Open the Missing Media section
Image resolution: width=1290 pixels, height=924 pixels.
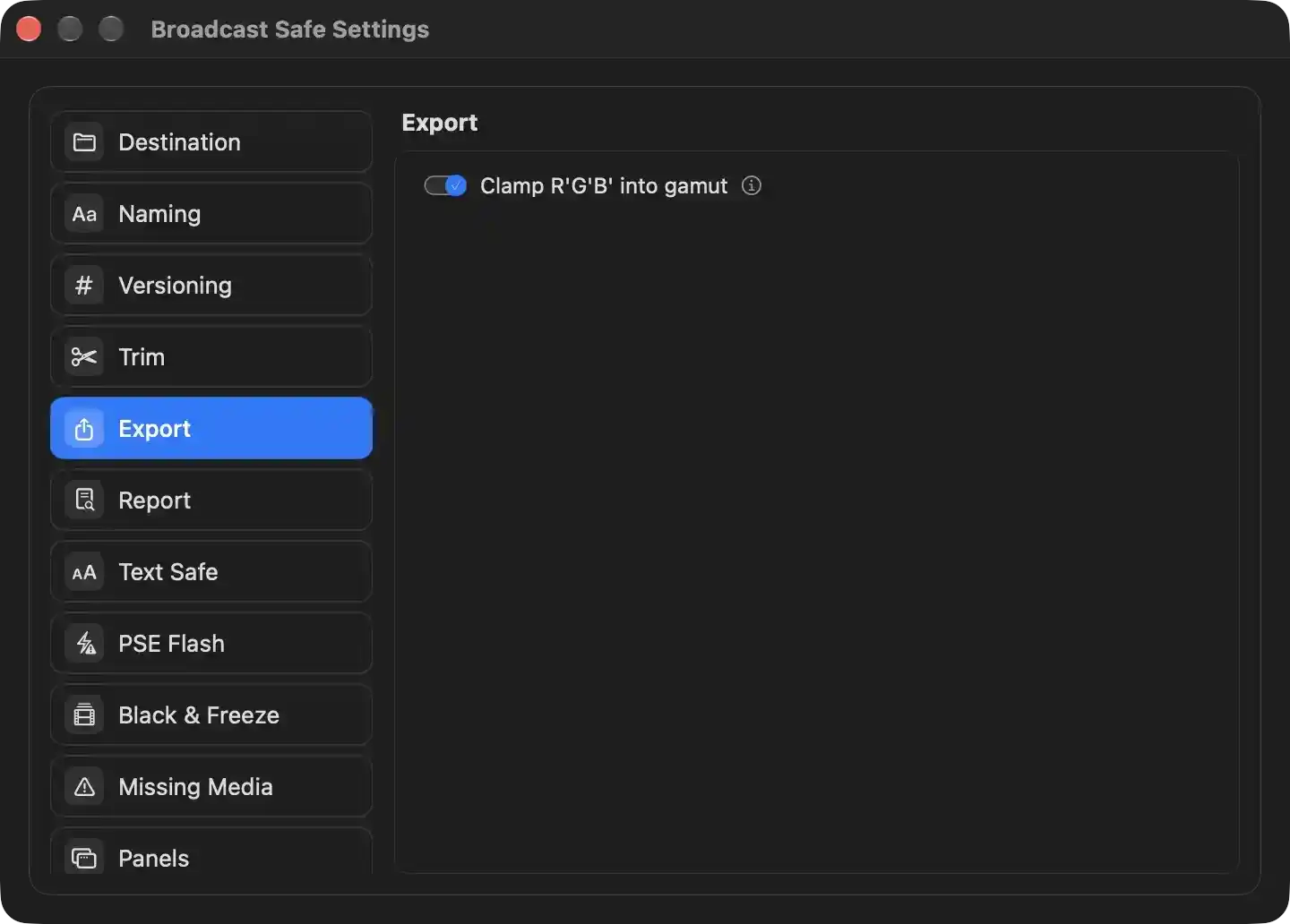(x=211, y=787)
